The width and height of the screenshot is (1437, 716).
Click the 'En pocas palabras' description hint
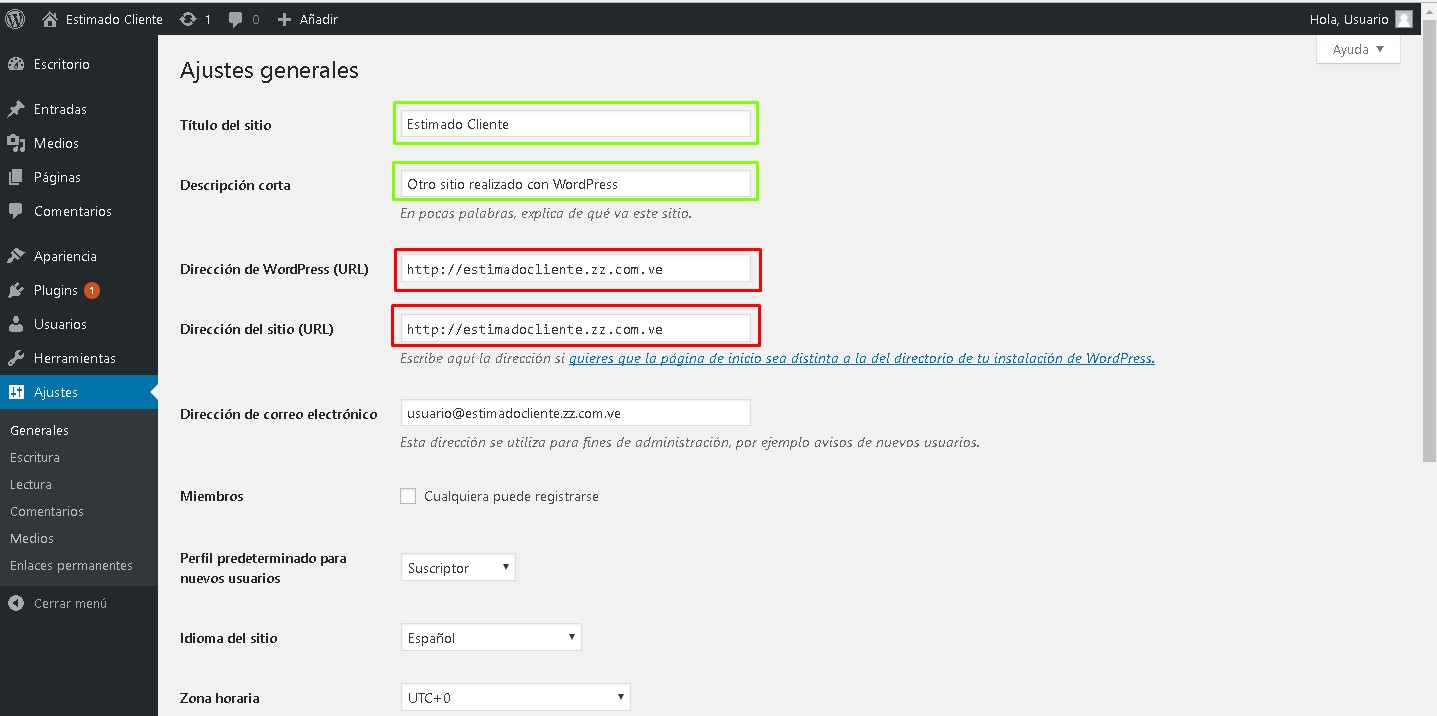pos(545,213)
